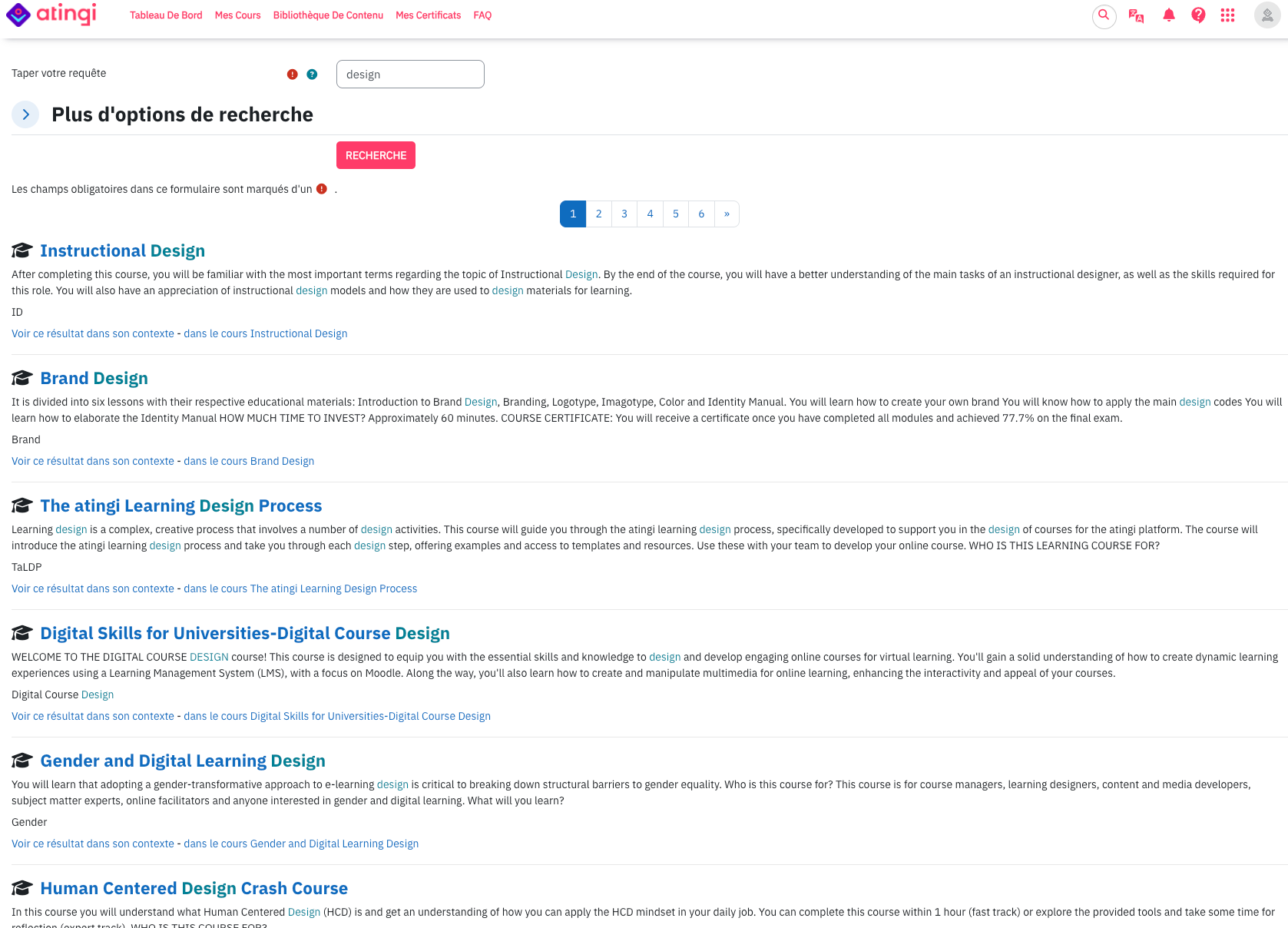Open Gender and Digital Learning Design title
The image size is (1288, 928).
coord(183,761)
